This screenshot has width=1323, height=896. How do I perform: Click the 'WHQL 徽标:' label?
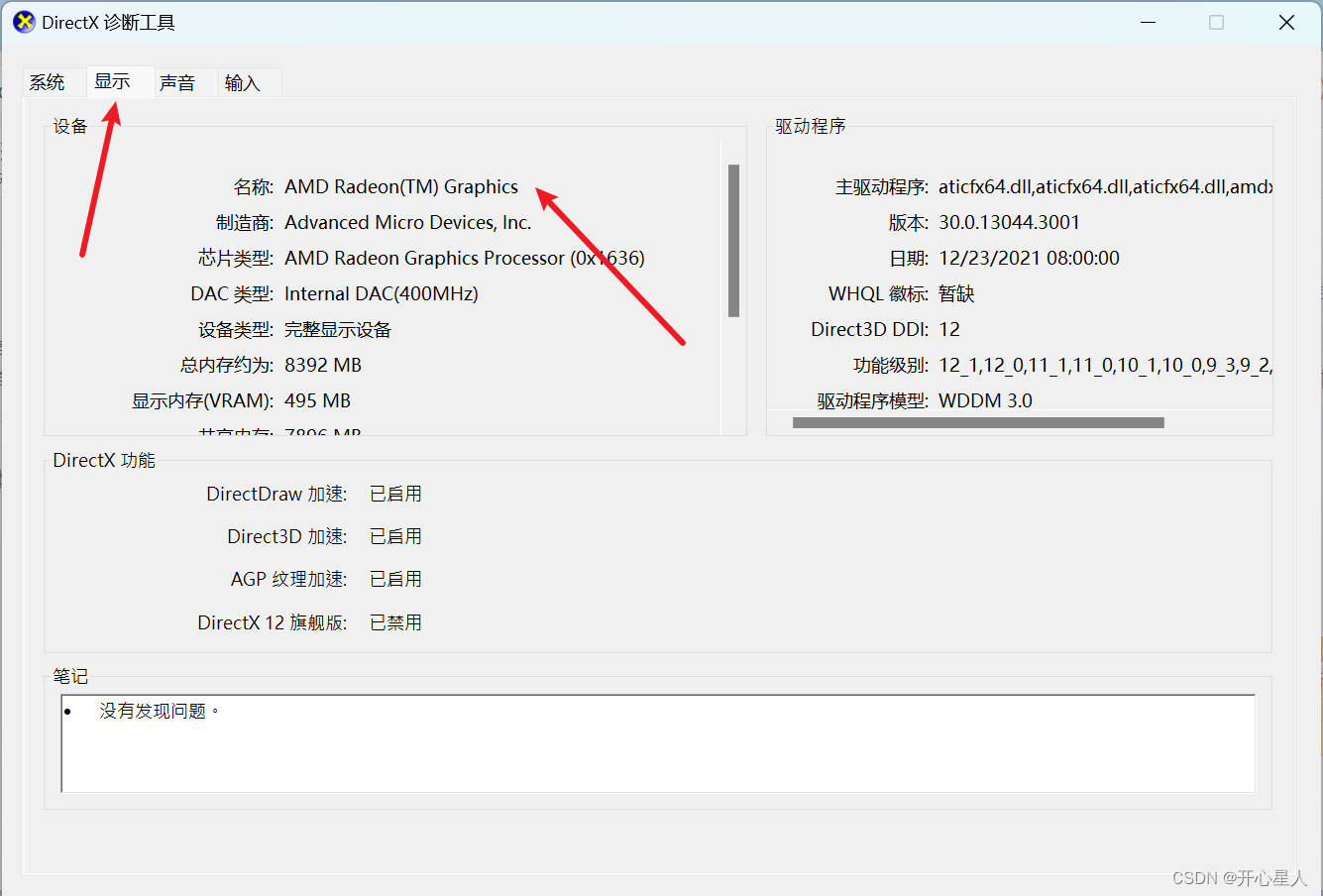point(879,294)
